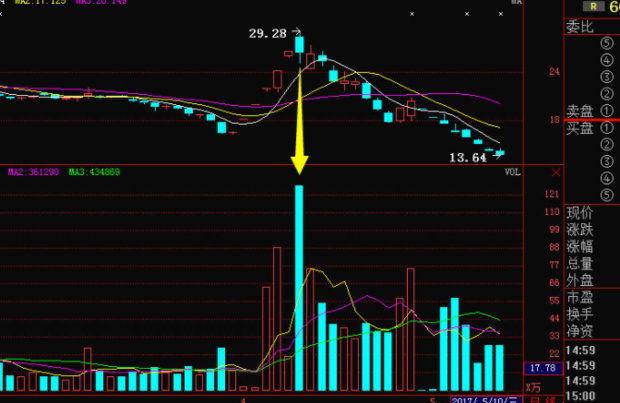
Task: Click the 2017/5/10 date marker on axis
Action: coord(485,398)
